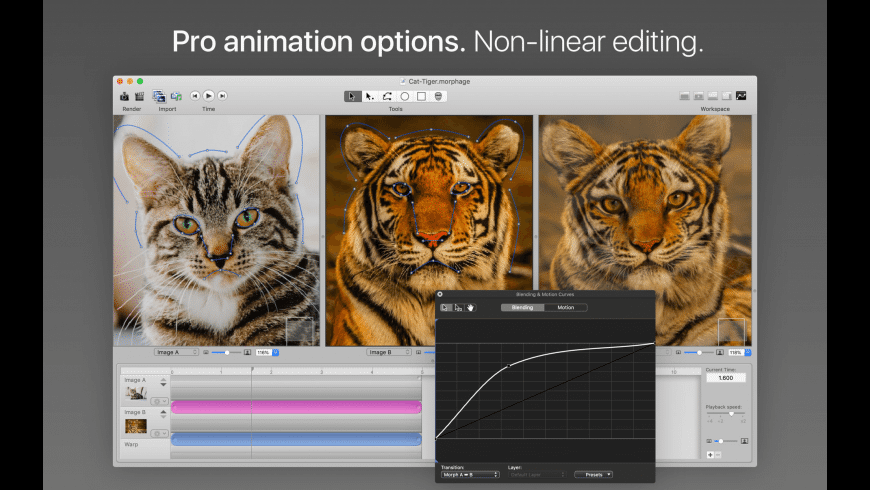This screenshot has width=870, height=490.
Task: Click the Image A track thumbnail
Action: tap(135, 393)
